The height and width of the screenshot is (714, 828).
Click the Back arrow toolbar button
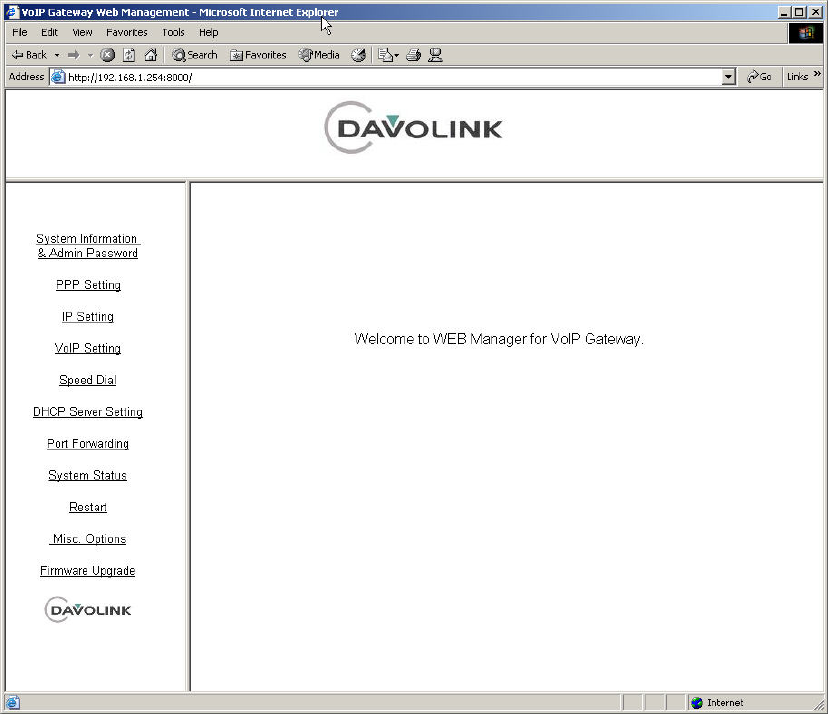[30, 55]
